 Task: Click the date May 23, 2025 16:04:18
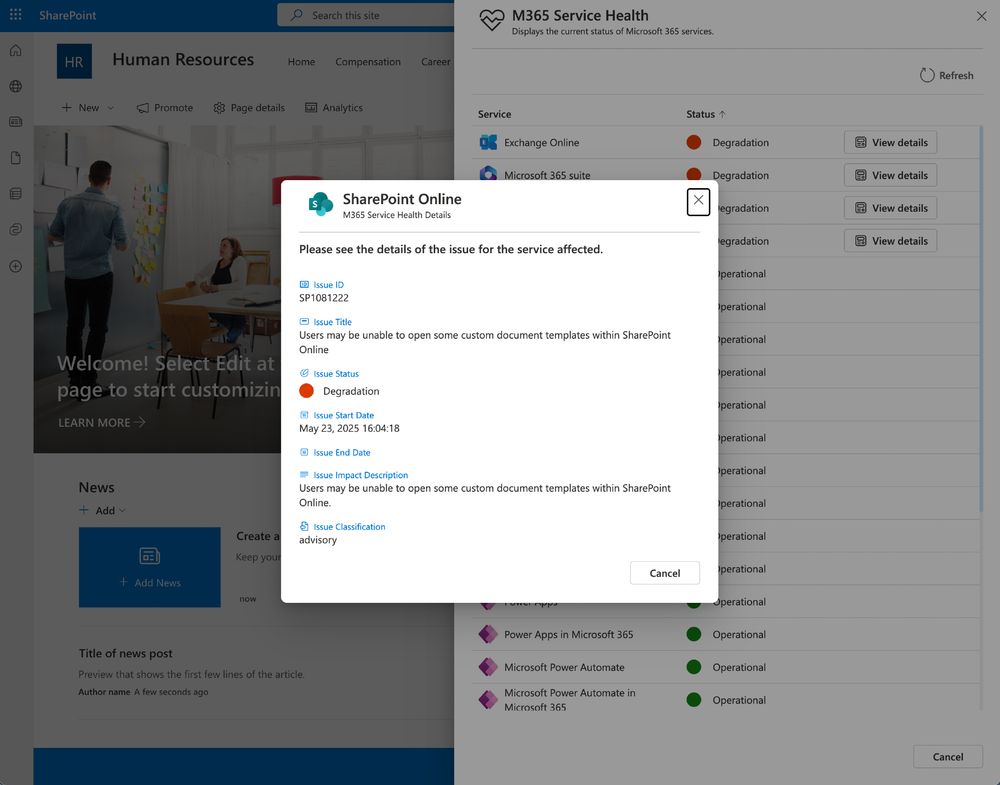click(x=349, y=428)
